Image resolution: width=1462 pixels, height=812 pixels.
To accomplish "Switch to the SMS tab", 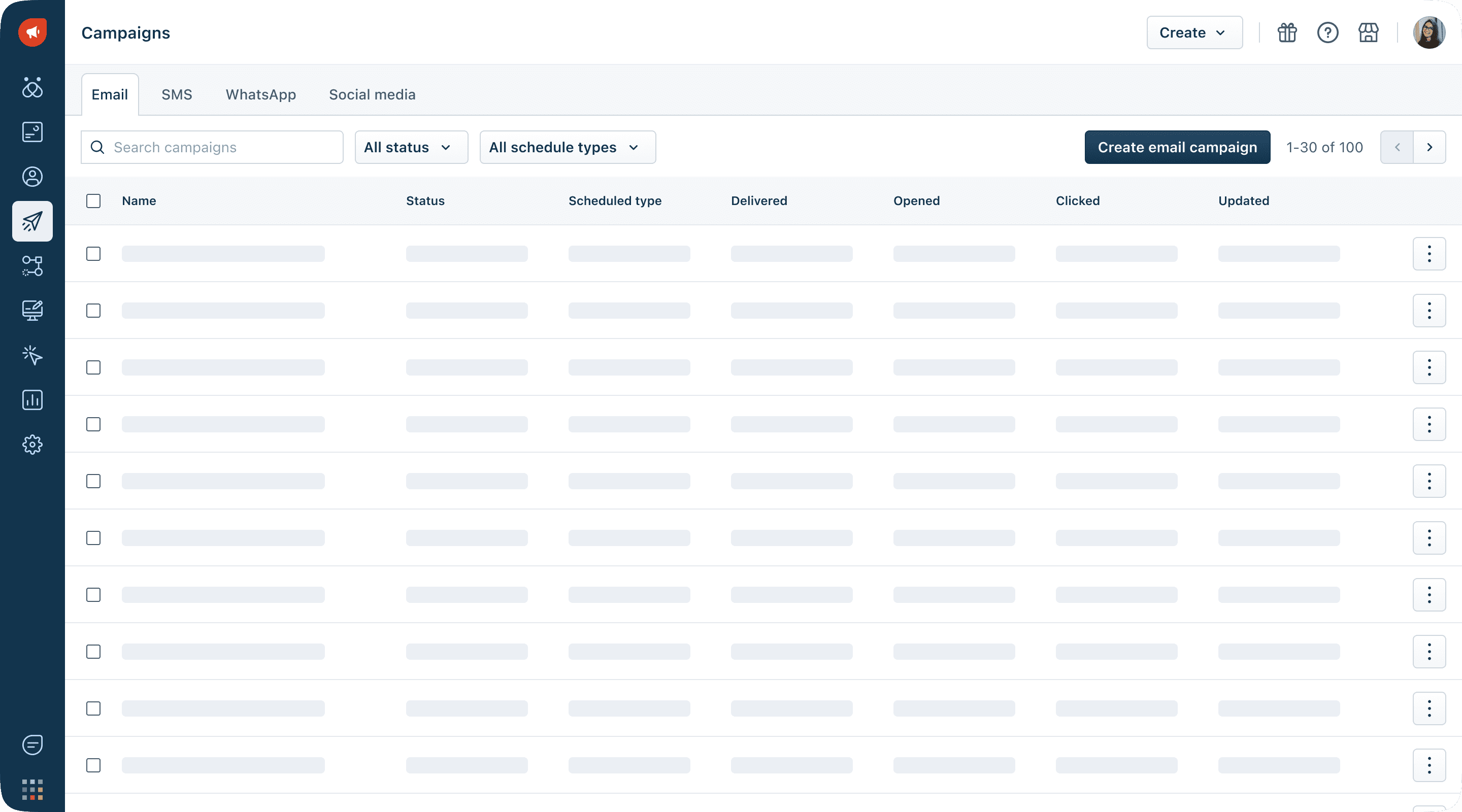I will coord(177,95).
